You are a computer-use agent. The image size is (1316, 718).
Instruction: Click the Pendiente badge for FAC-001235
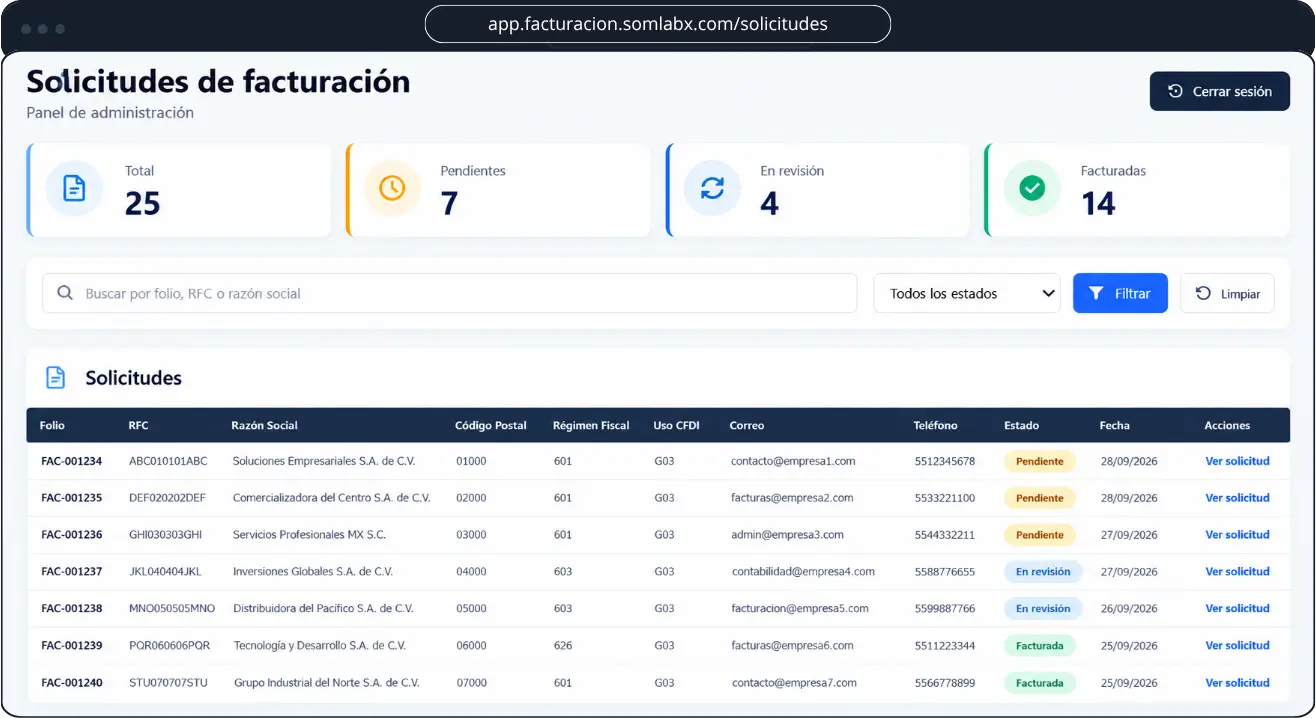click(x=1040, y=498)
